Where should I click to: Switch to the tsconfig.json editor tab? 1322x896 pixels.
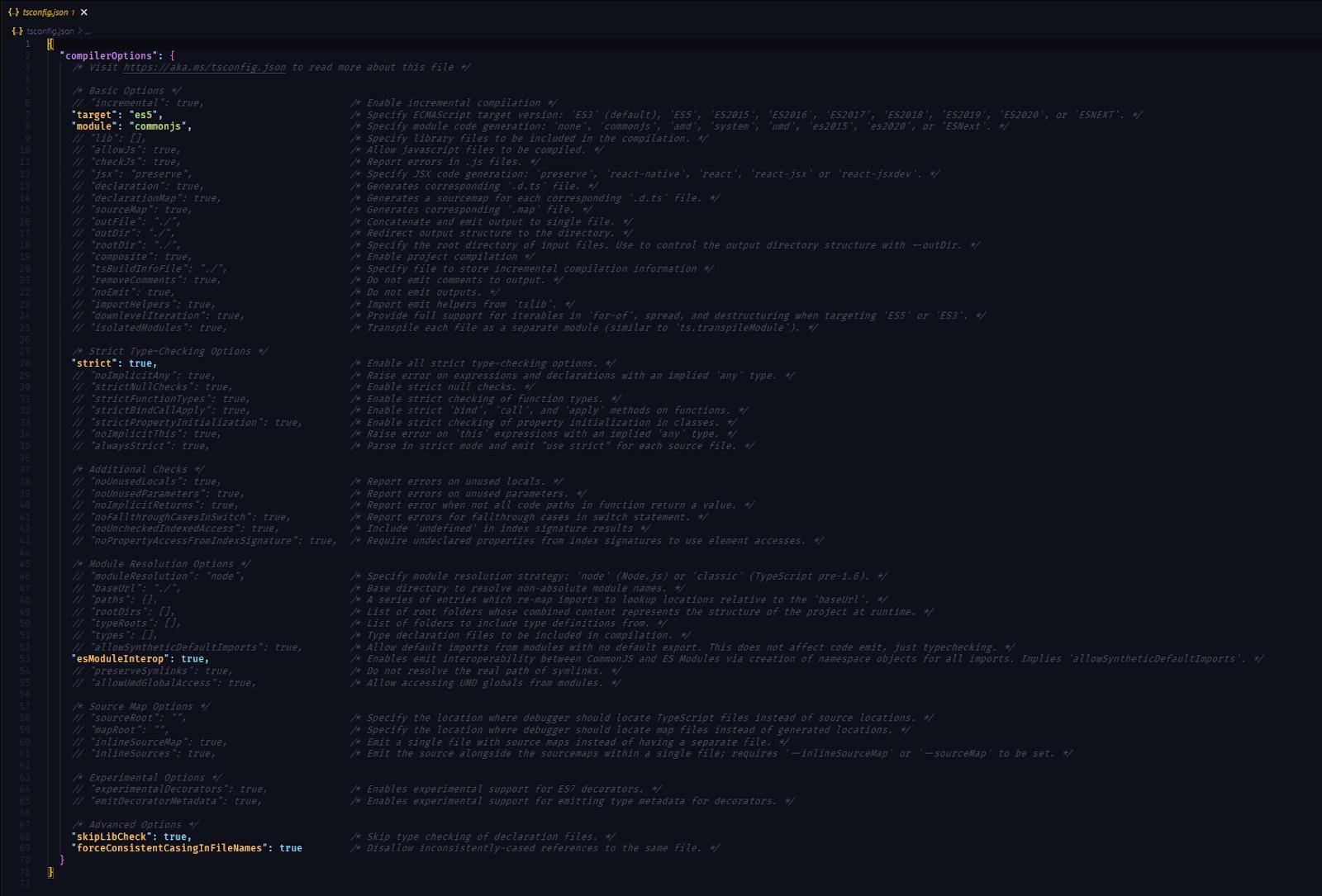pos(45,12)
